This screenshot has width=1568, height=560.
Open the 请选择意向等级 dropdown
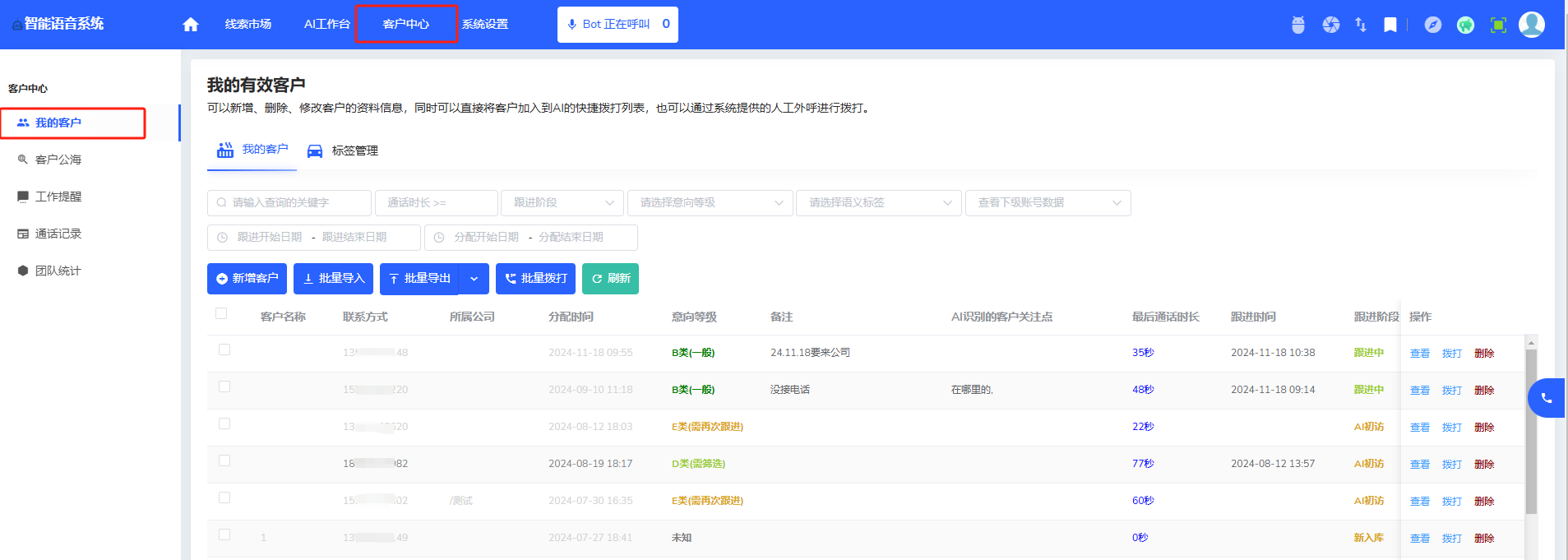710,203
